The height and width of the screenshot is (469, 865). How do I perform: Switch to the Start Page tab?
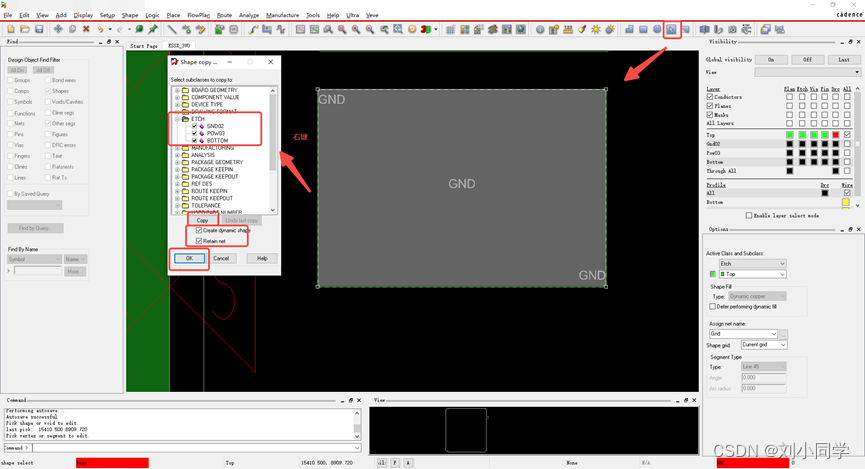(x=144, y=46)
